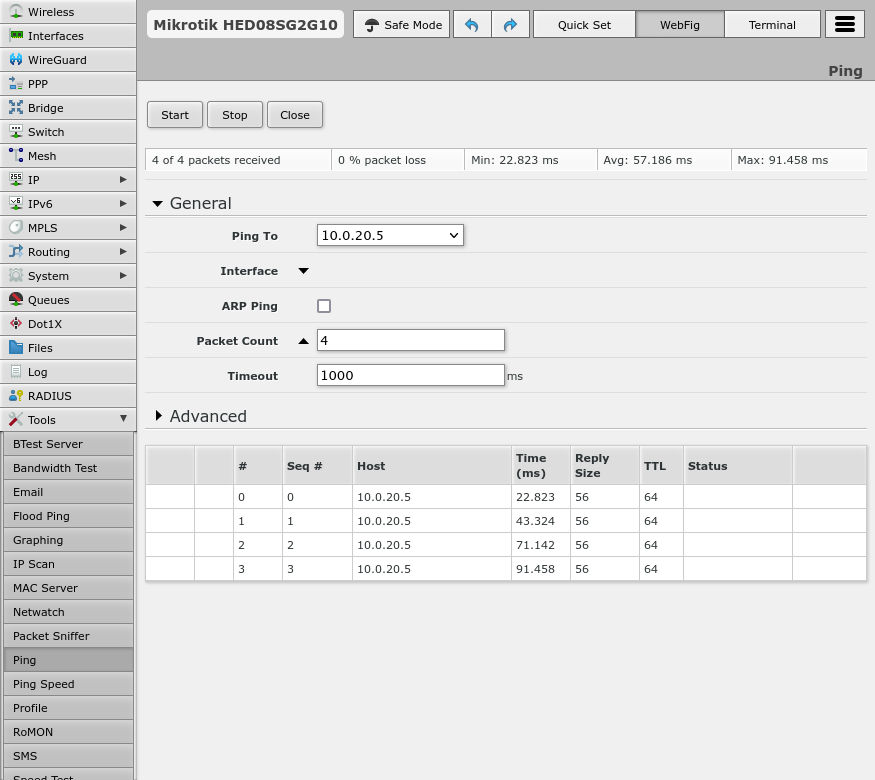875x780 pixels.
Task: Collapse the Packet Count field arrow
Action: click(304, 341)
